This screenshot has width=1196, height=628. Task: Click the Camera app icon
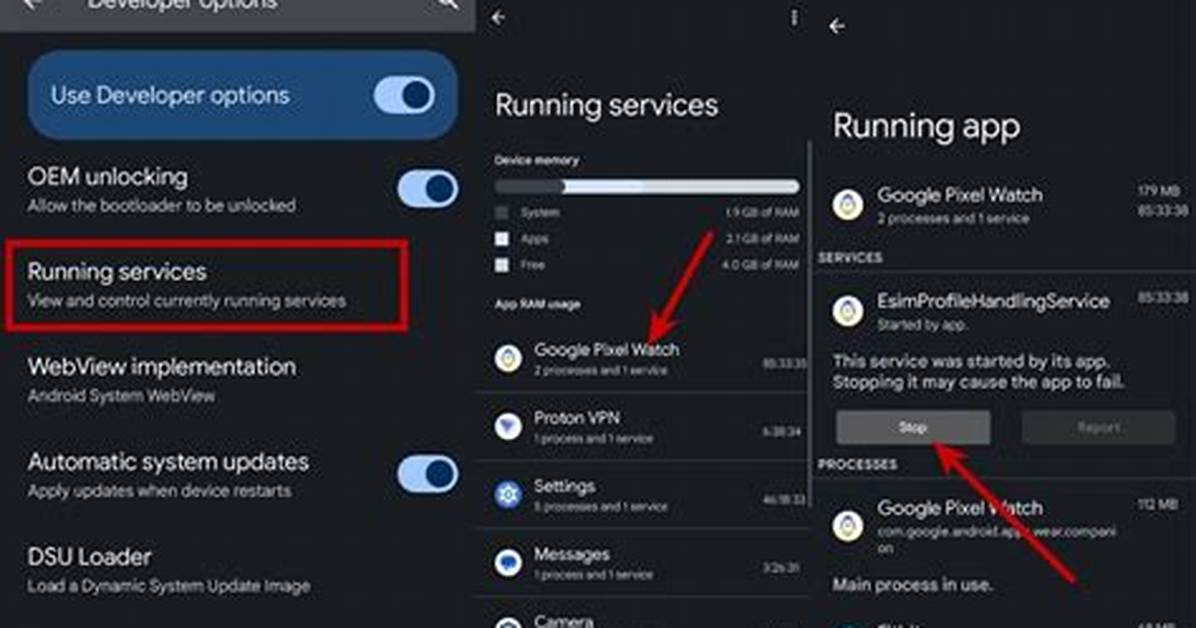(508, 622)
